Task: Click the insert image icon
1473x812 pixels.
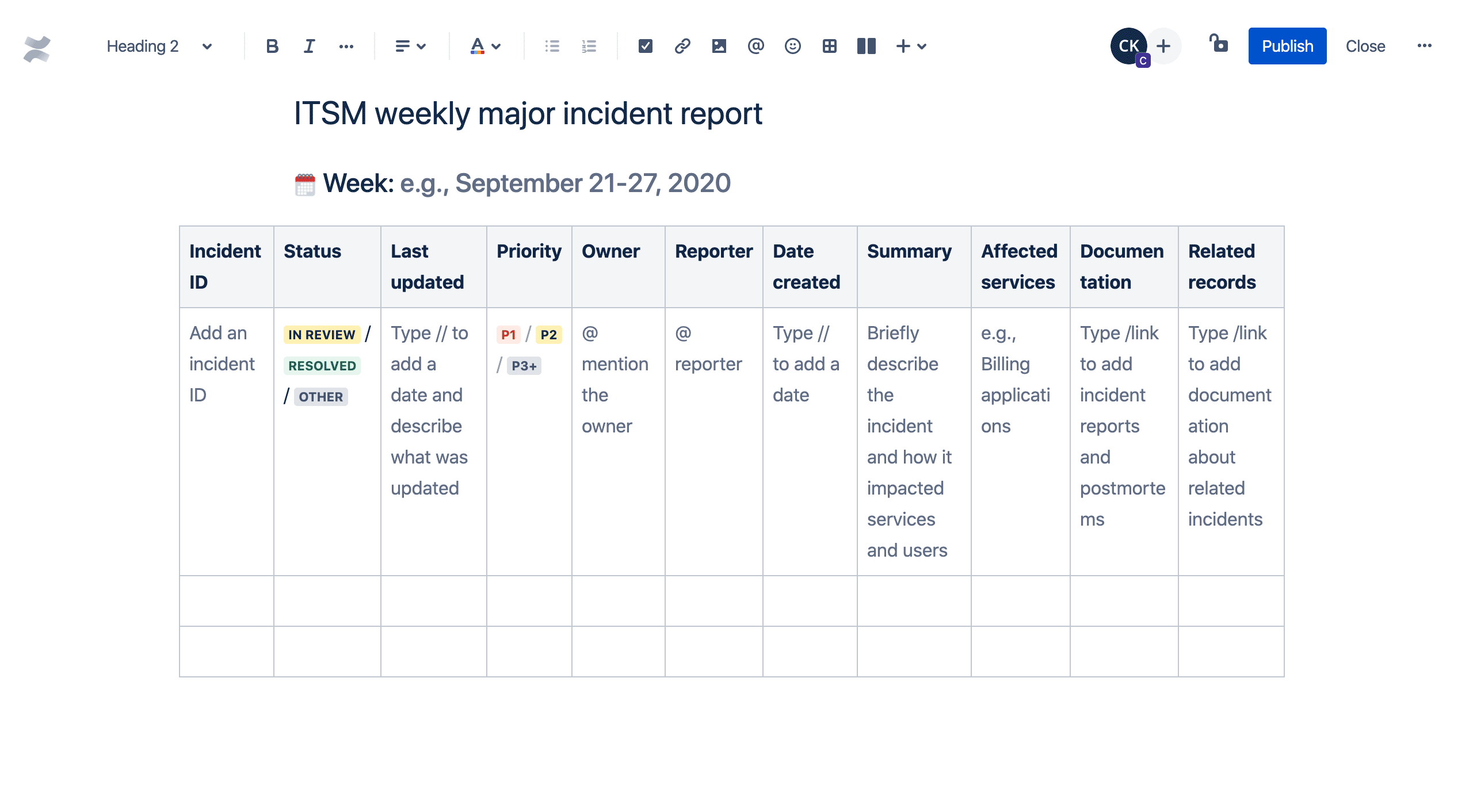Action: [x=718, y=45]
